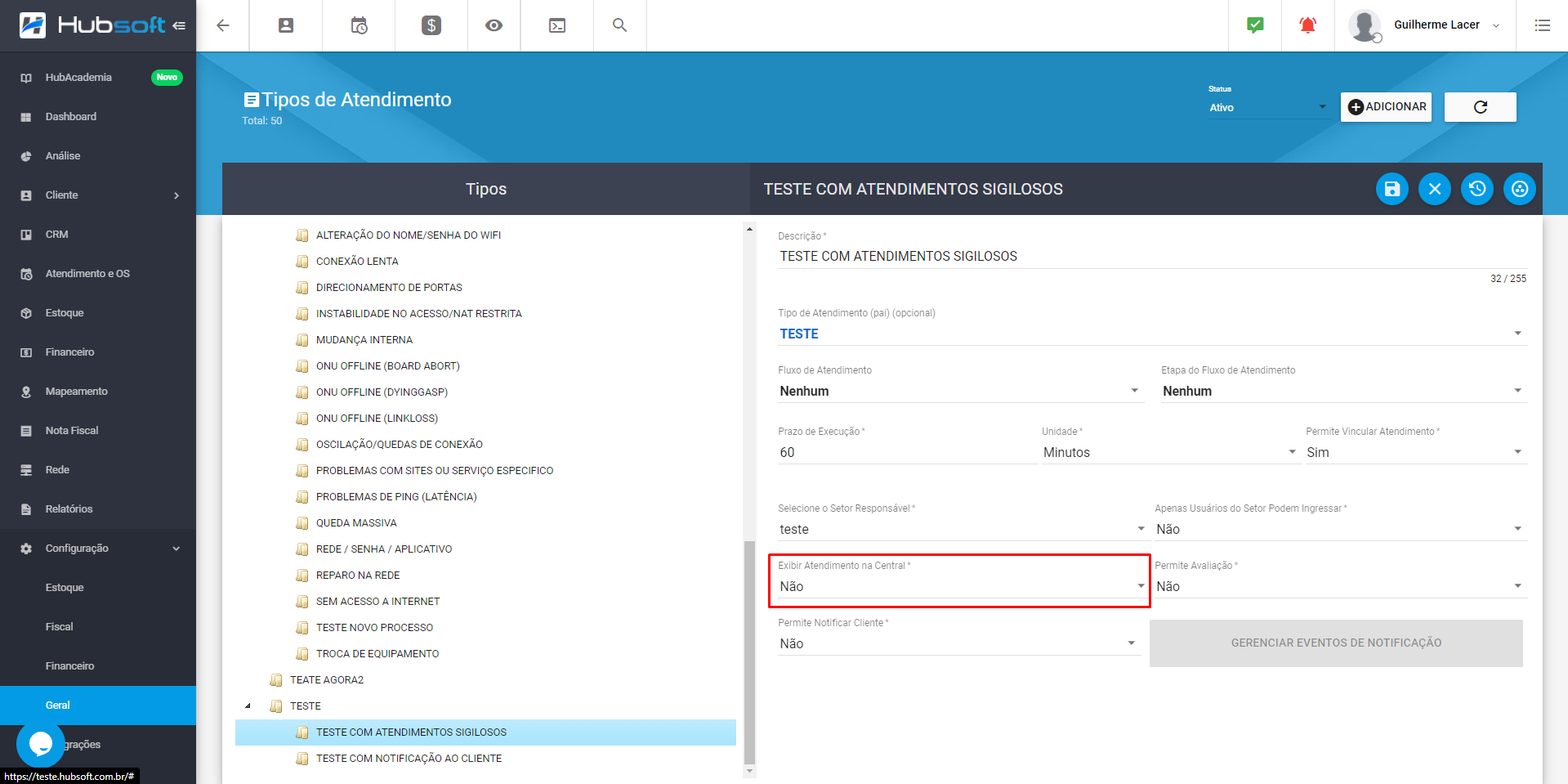Image resolution: width=1568 pixels, height=784 pixels.
Task: Select ONU OFFLINE (LINKLOSS) tree item
Action: click(x=377, y=419)
